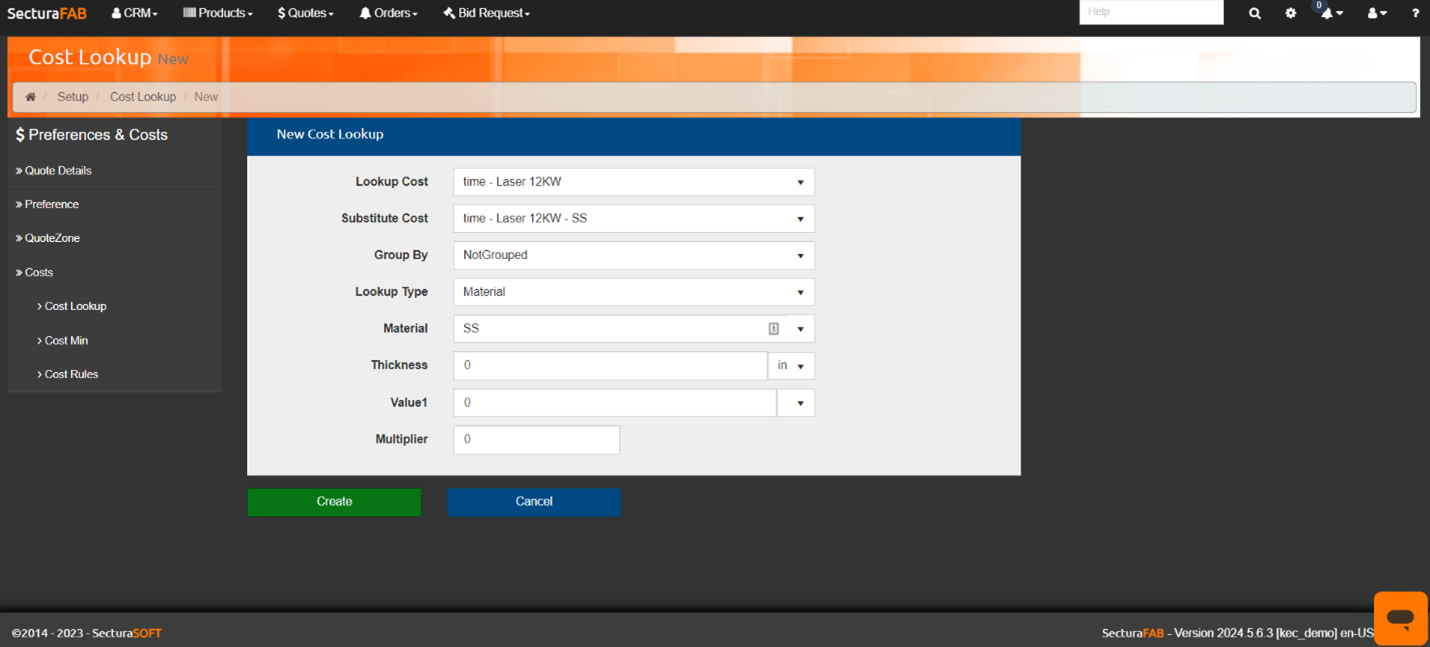The width and height of the screenshot is (1430, 647).
Task: Click the icon inside Material field
Action: coord(773,329)
